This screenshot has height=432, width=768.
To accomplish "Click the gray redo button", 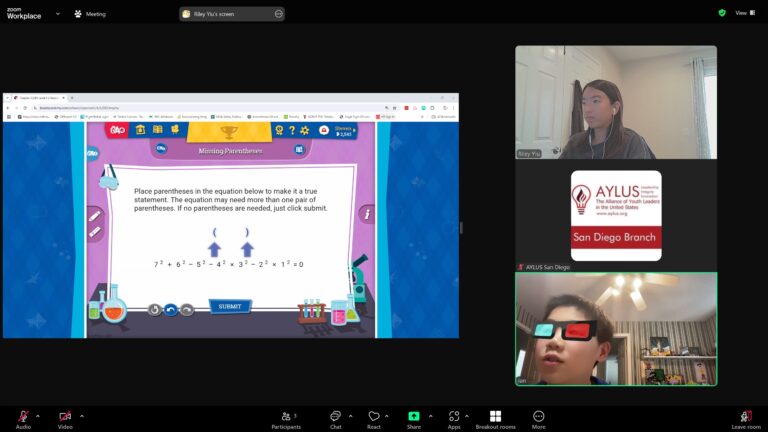I will pos(187,310).
